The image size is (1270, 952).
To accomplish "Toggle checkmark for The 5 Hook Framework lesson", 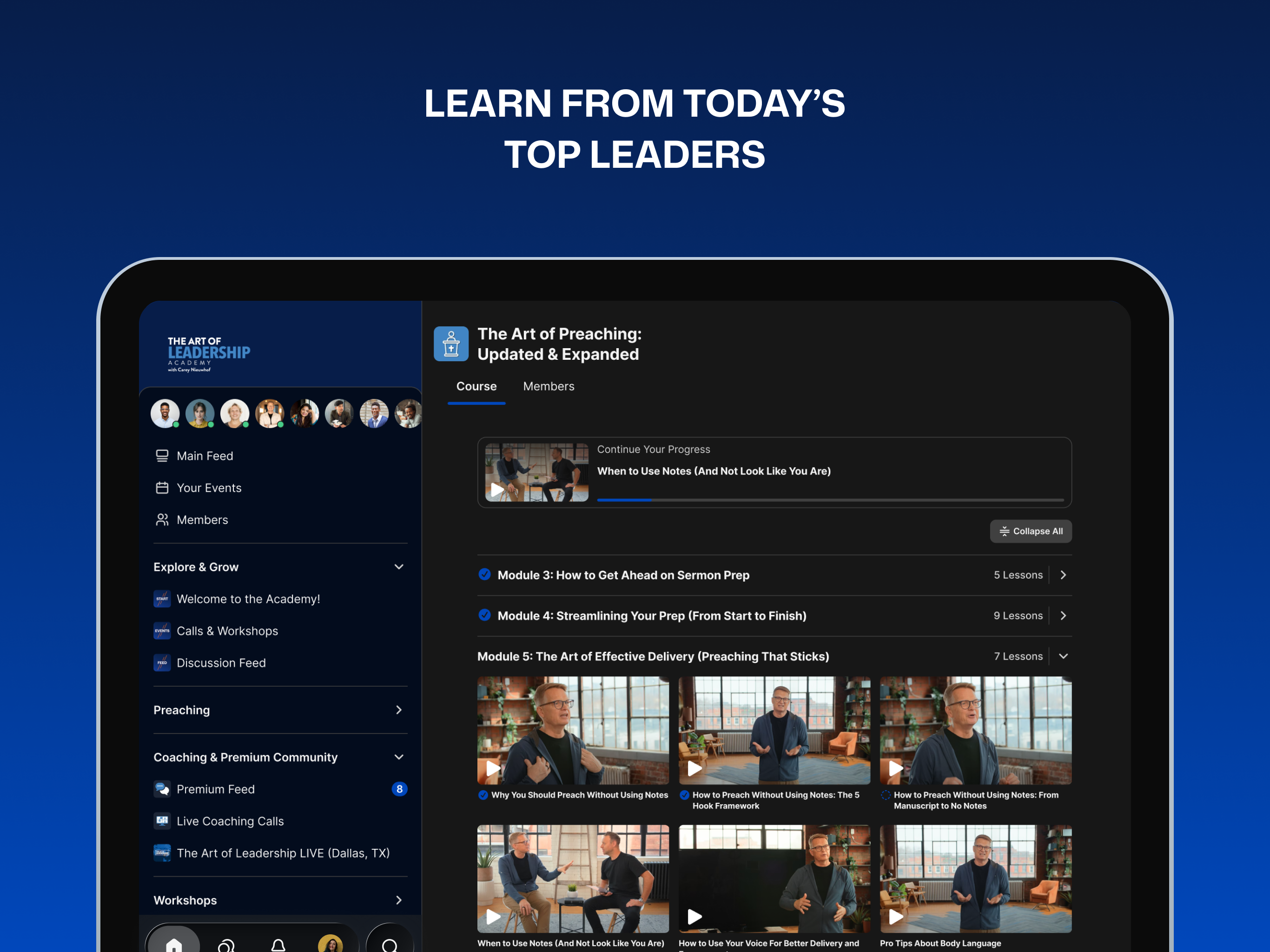I will coord(684,795).
